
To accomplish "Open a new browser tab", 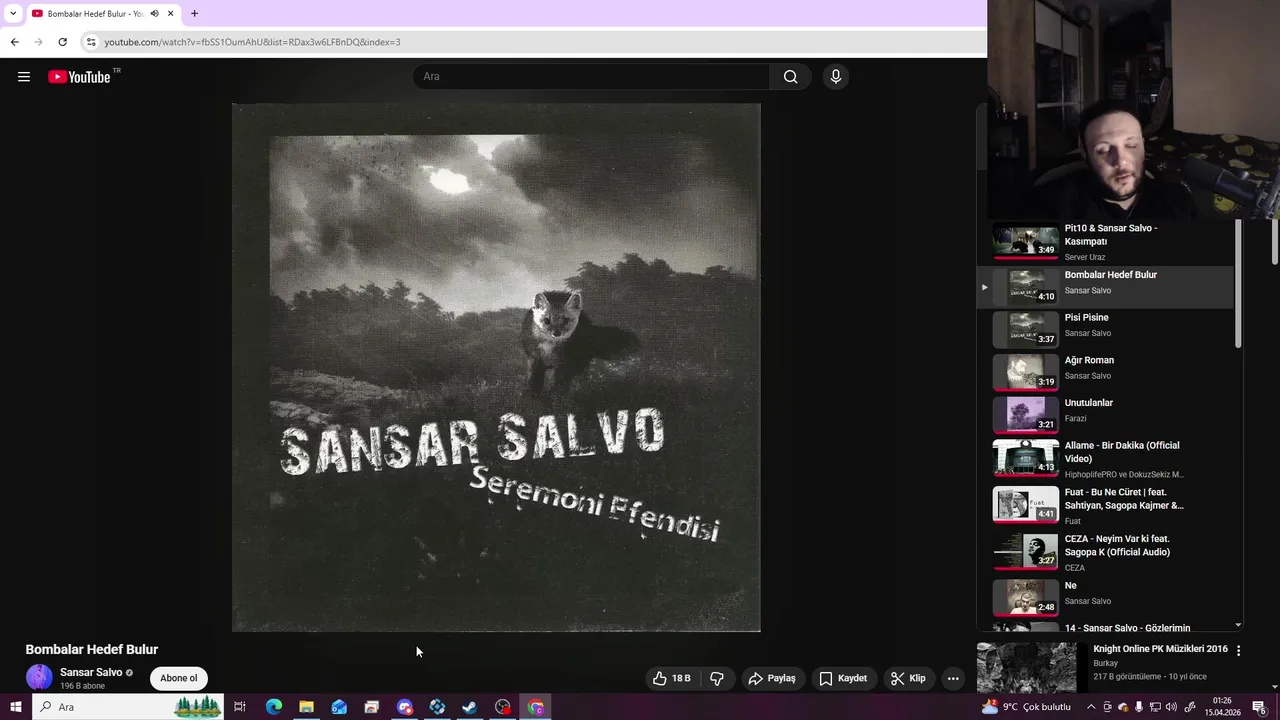I will click(194, 14).
